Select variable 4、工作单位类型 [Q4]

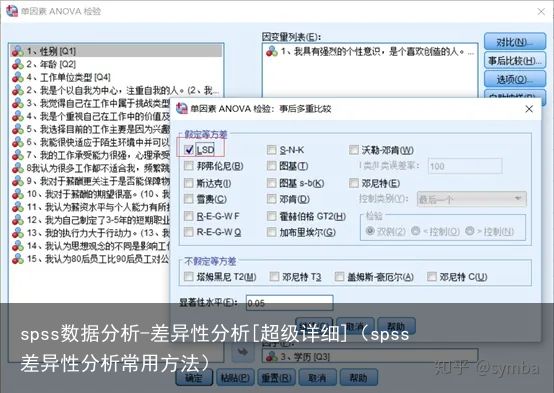[117, 77]
